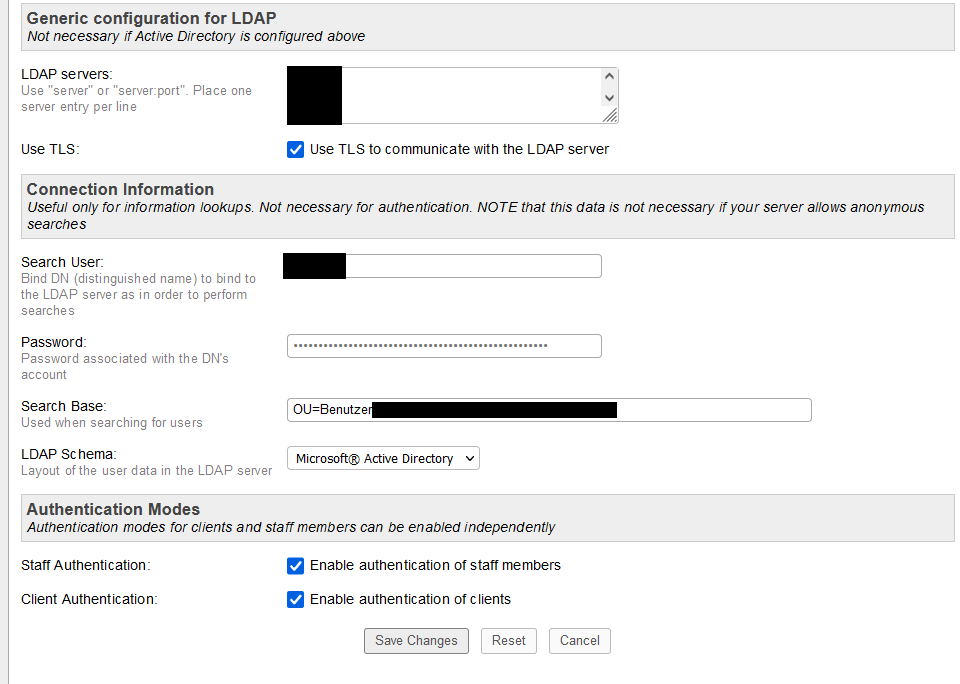Toggle the staff authentication checkbox
Screen dimensions: 960x684
tap(295, 566)
